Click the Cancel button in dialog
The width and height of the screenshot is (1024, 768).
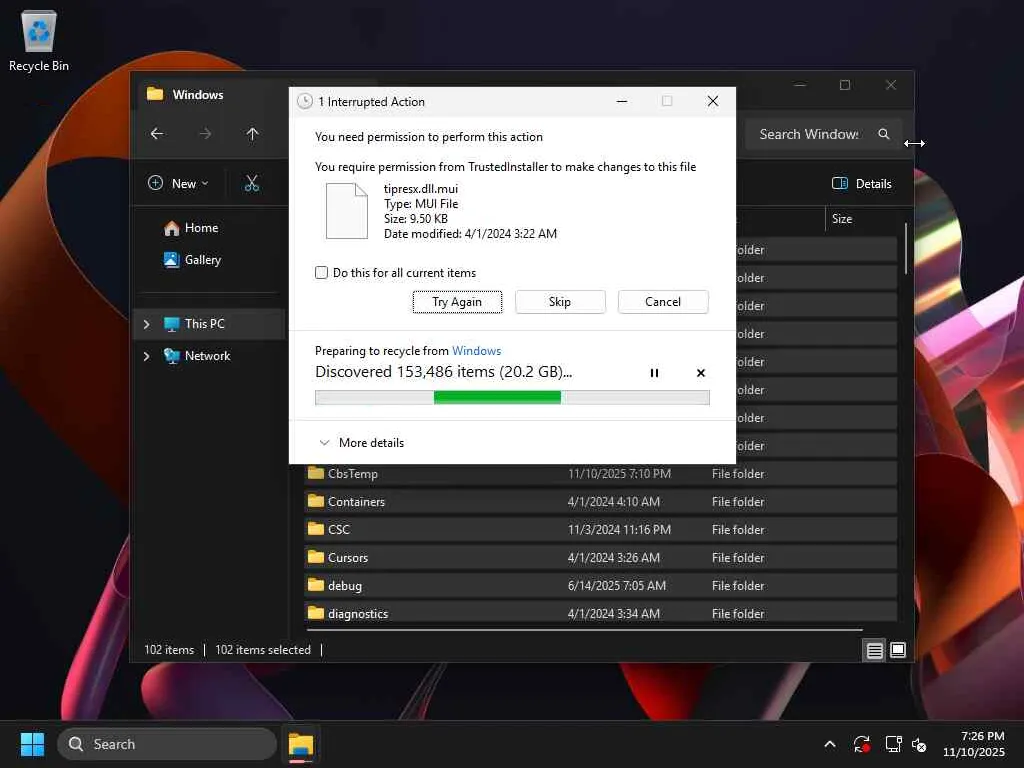click(663, 302)
